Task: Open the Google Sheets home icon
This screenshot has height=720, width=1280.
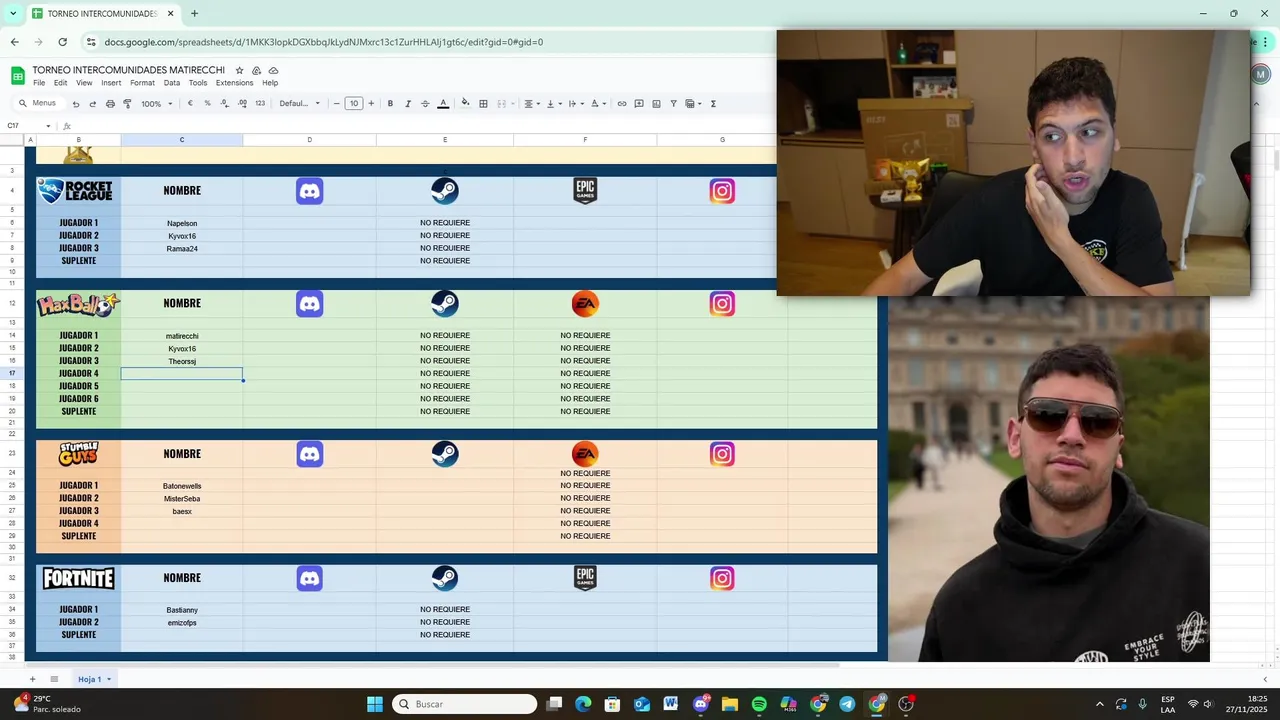Action: (18, 76)
